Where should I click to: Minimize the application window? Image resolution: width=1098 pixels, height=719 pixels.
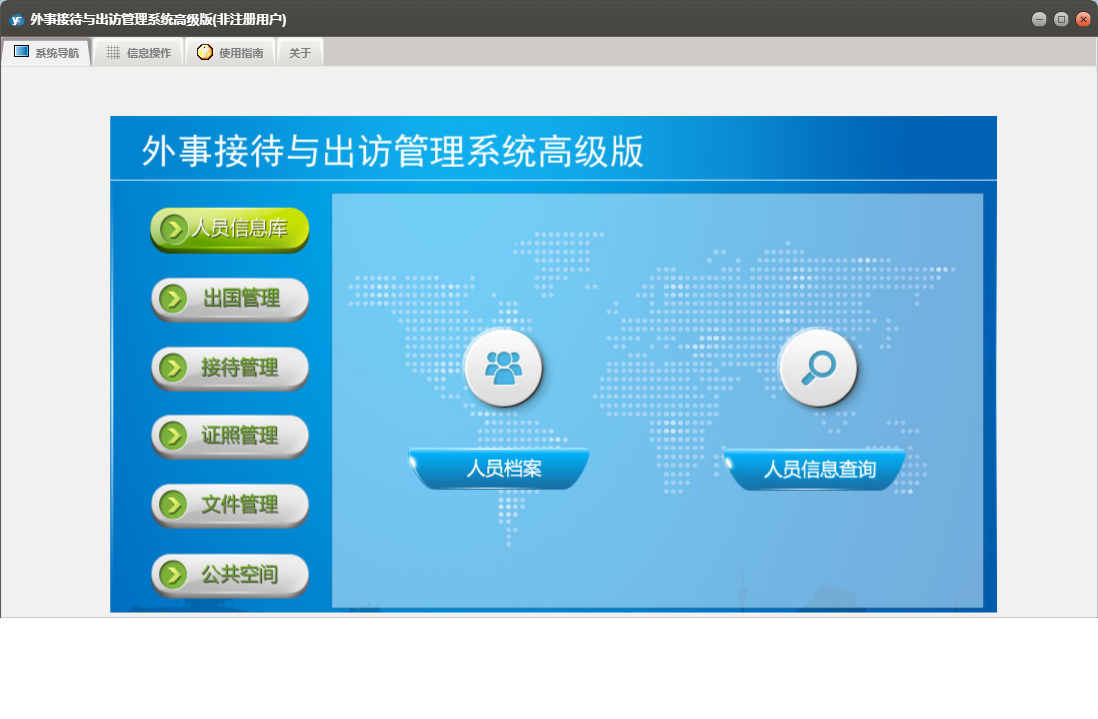point(1039,19)
